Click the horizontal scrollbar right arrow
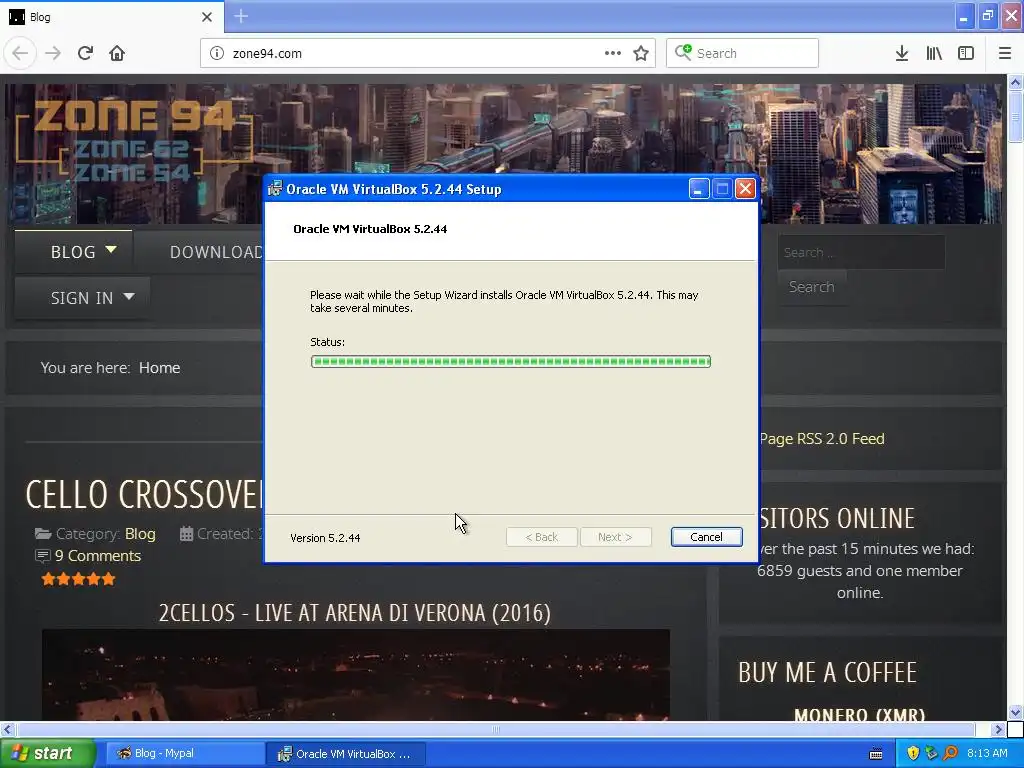Screen dimensions: 1024x768 pyautogui.click(x=998, y=729)
